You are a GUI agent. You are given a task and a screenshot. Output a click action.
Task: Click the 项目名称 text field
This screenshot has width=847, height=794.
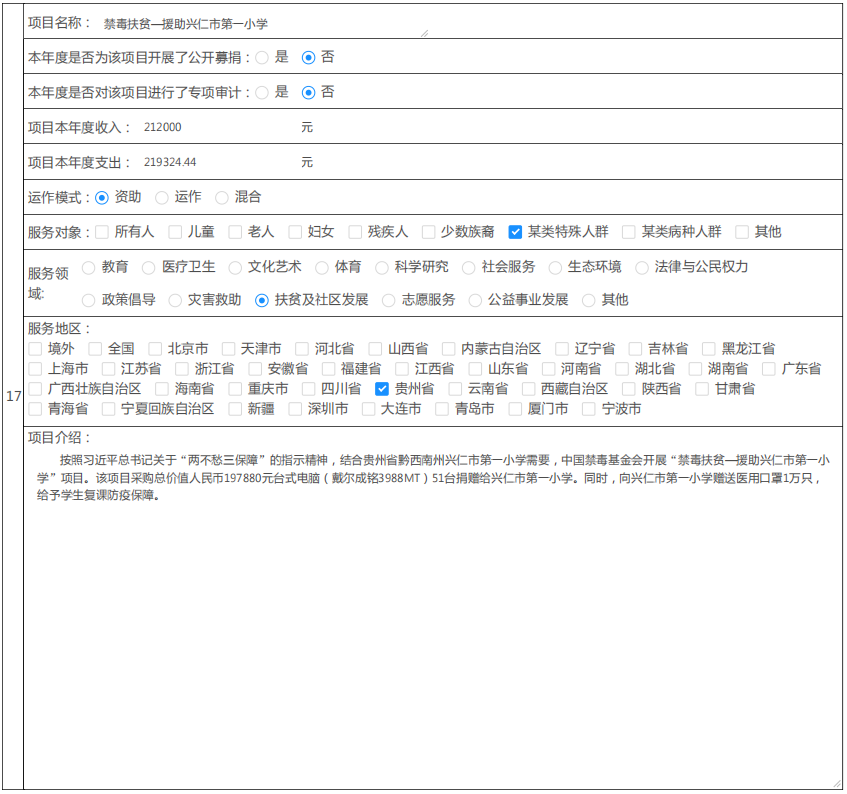click(x=262, y=24)
